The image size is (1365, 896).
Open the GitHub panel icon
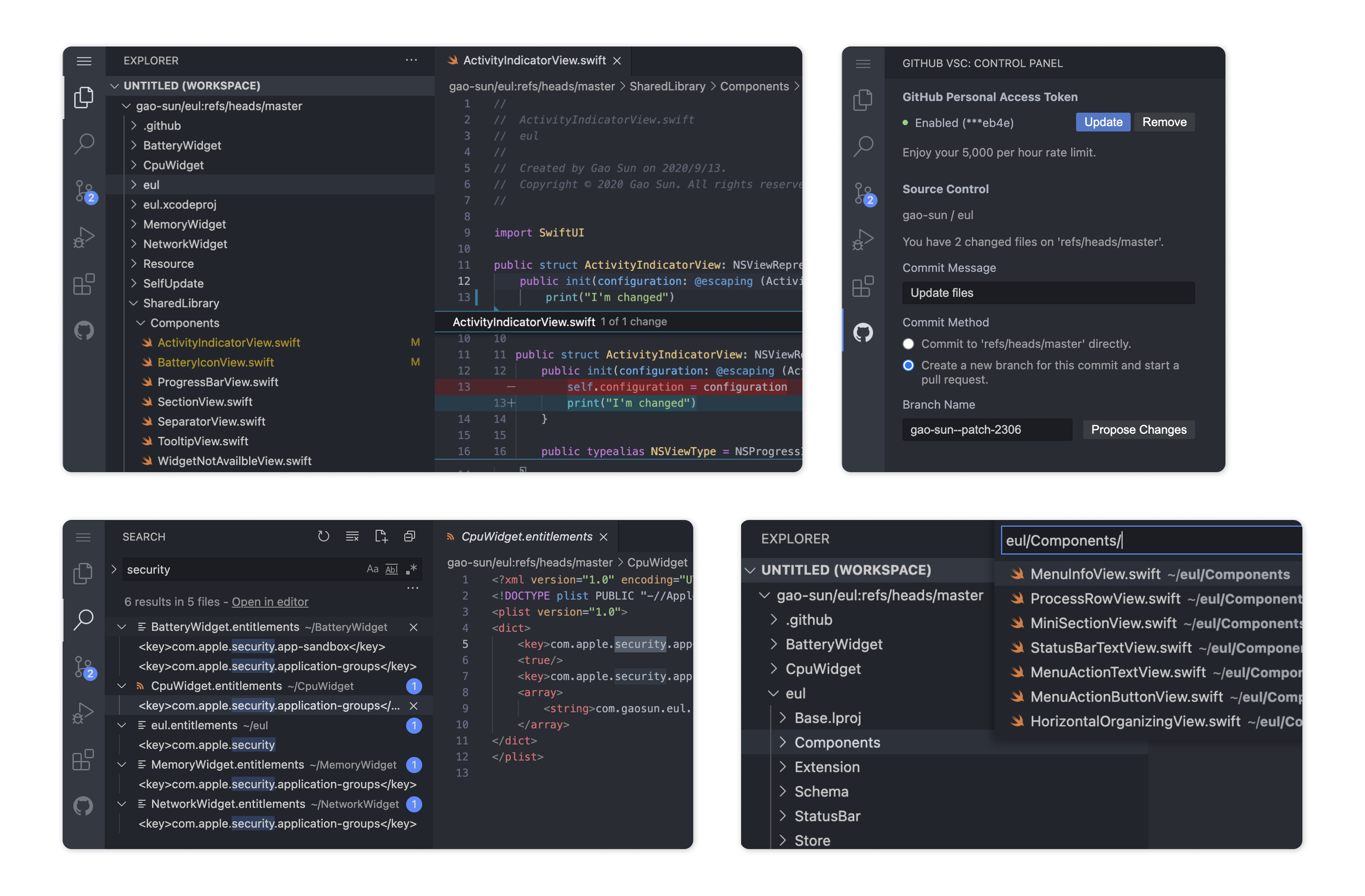point(85,331)
